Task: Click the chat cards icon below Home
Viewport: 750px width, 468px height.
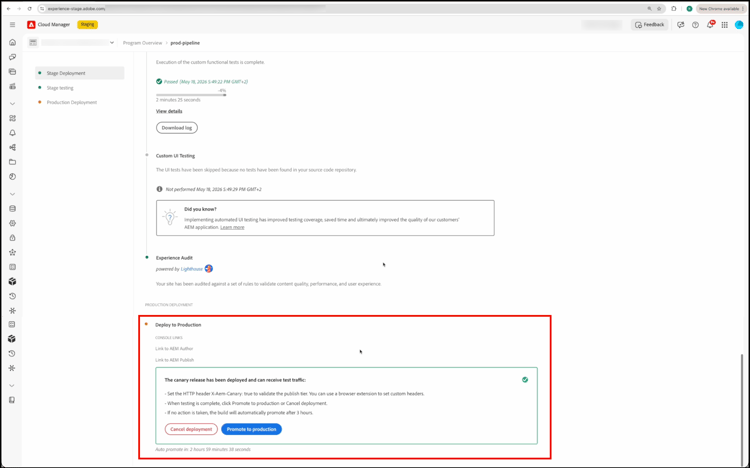Action: click(x=12, y=57)
